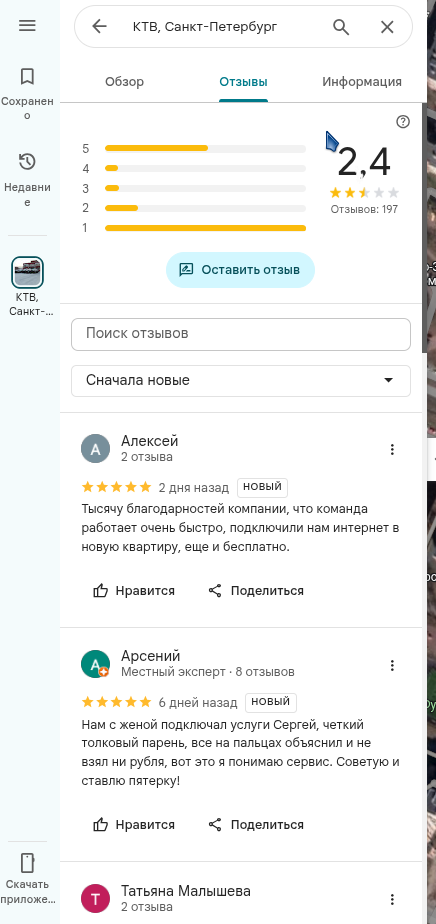Click the download app phone icon
The image size is (436, 924).
pos(27,862)
